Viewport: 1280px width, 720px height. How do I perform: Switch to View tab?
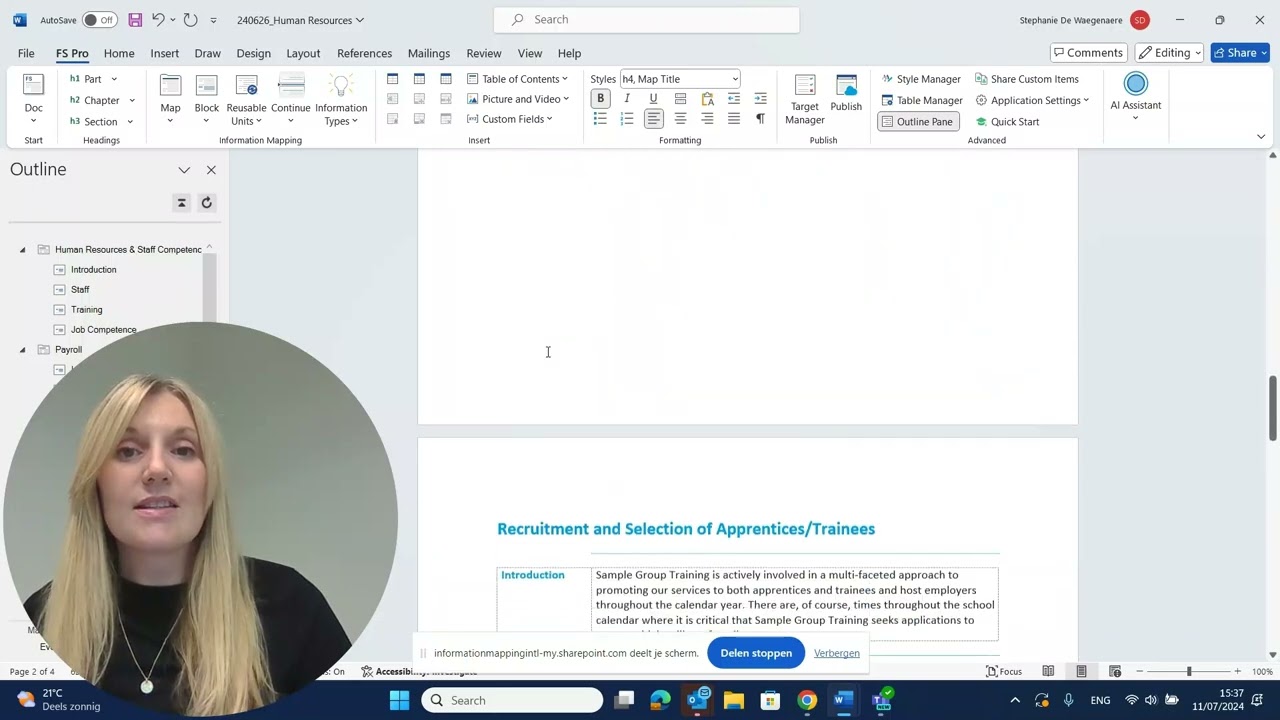coord(530,53)
